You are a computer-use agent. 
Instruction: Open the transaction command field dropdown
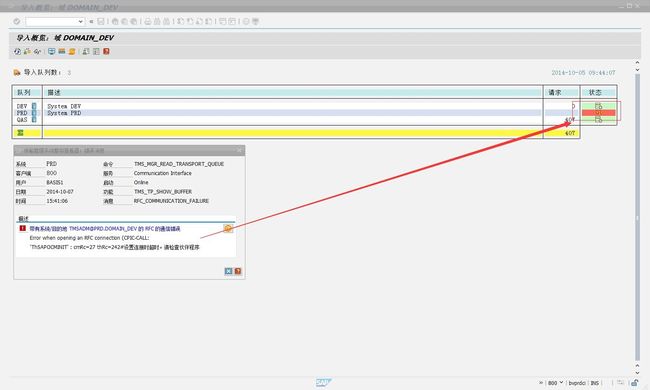click(x=80, y=21)
